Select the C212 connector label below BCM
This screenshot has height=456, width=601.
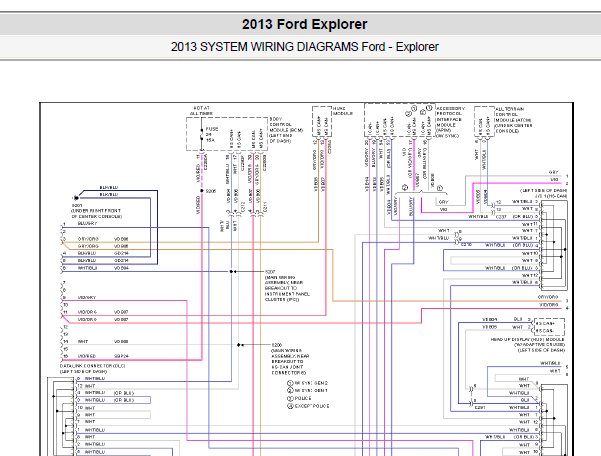243,207
